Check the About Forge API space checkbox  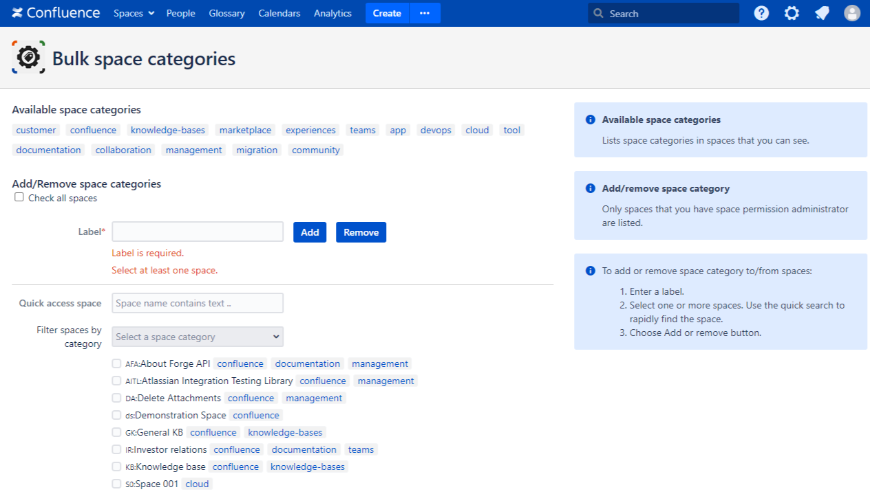coord(117,364)
